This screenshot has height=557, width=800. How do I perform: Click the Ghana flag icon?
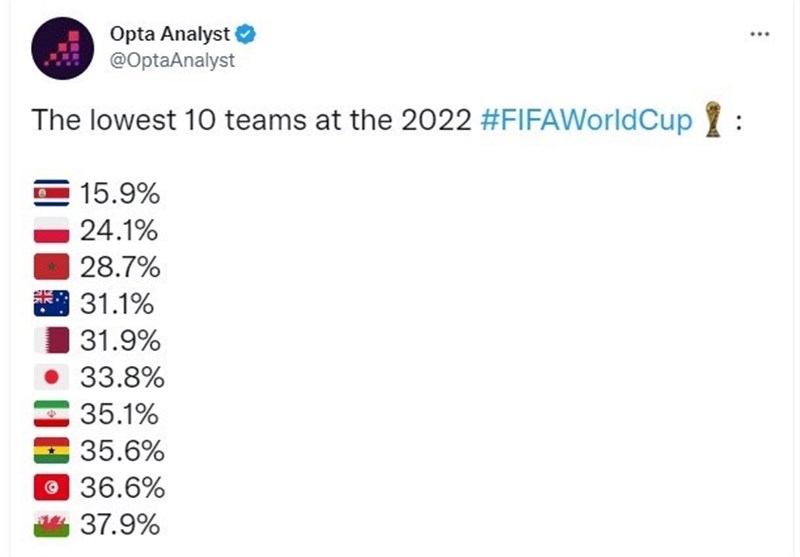[x=52, y=452]
